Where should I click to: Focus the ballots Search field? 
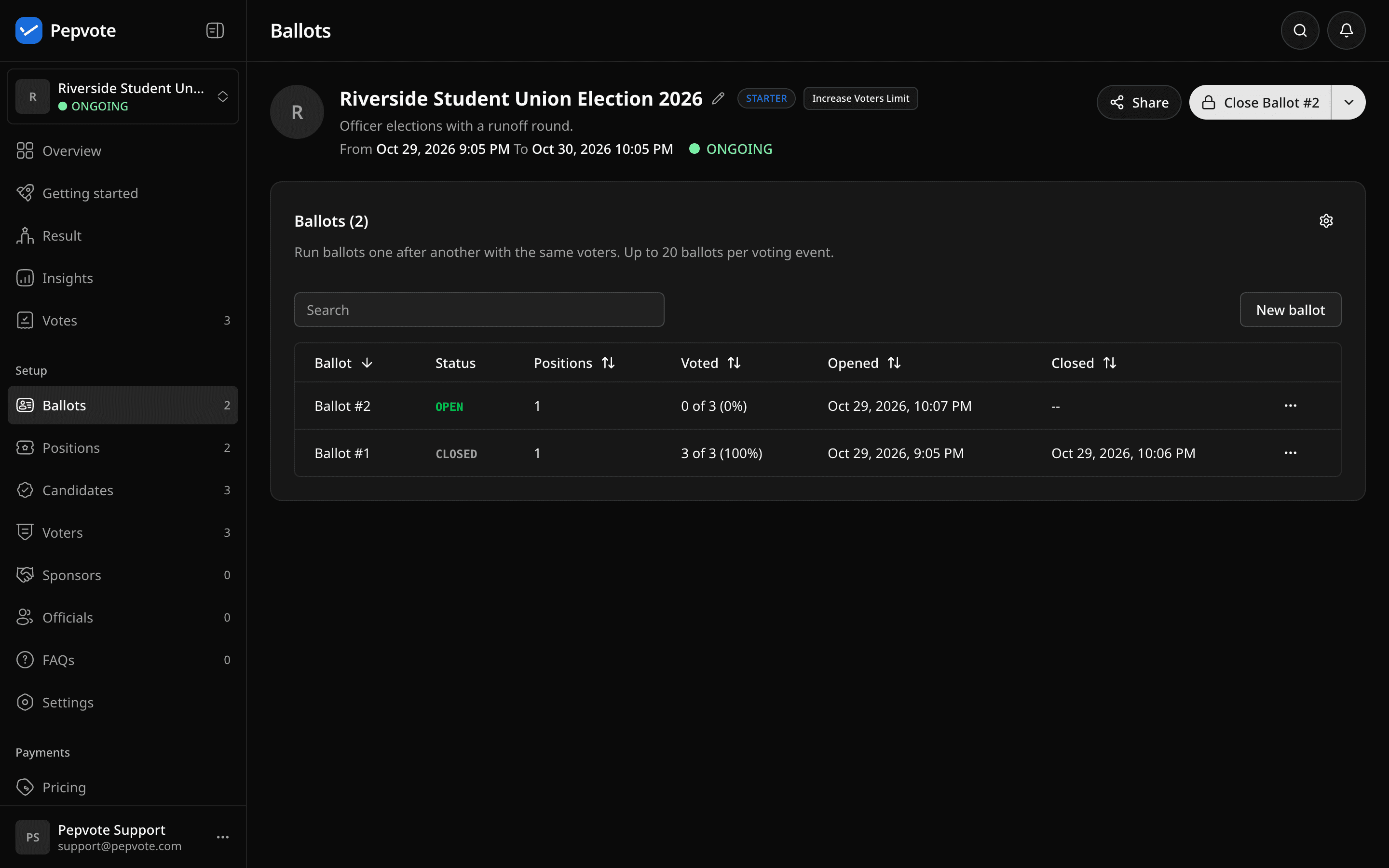click(479, 310)
